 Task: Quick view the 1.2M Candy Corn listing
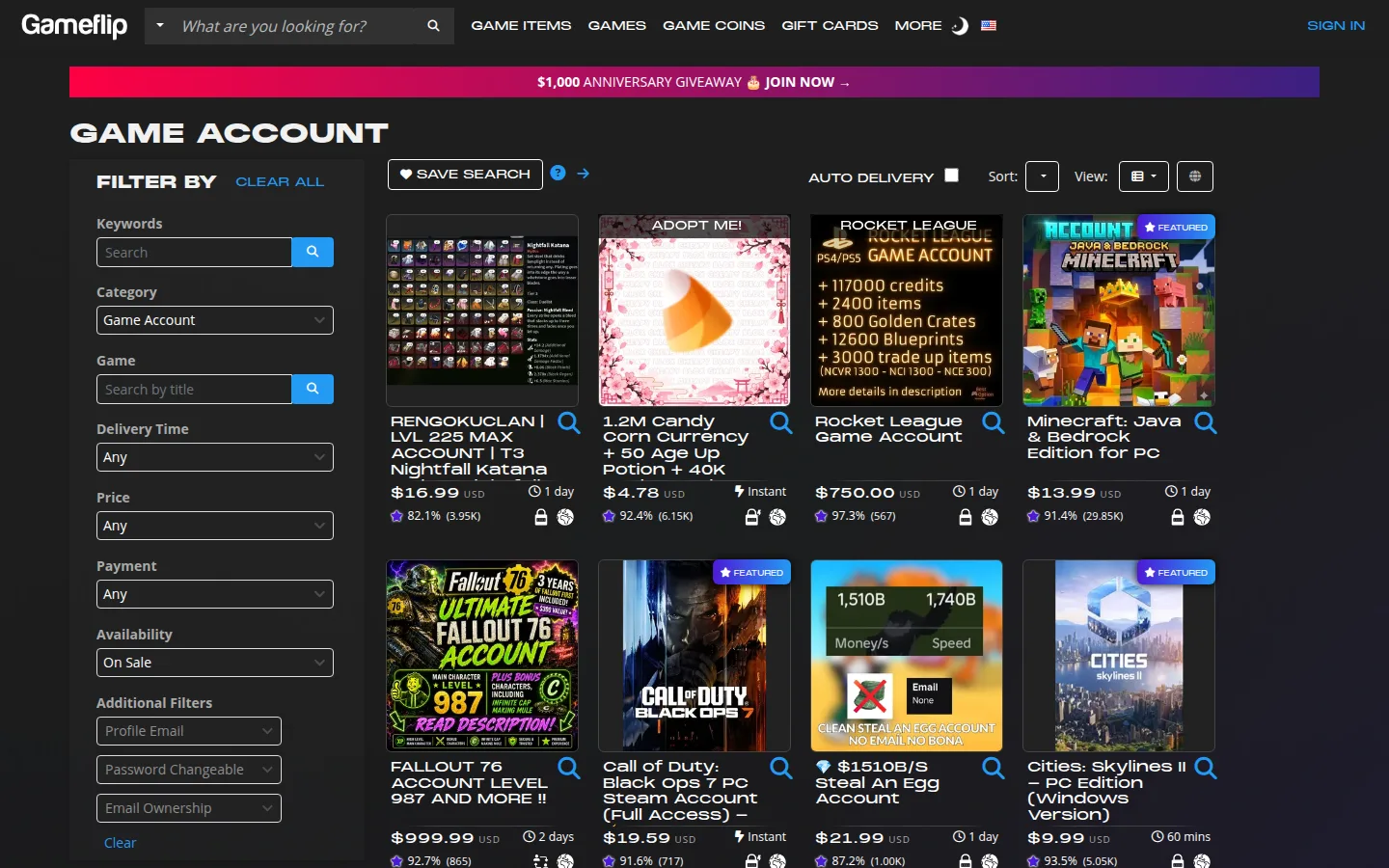[781, 422]
